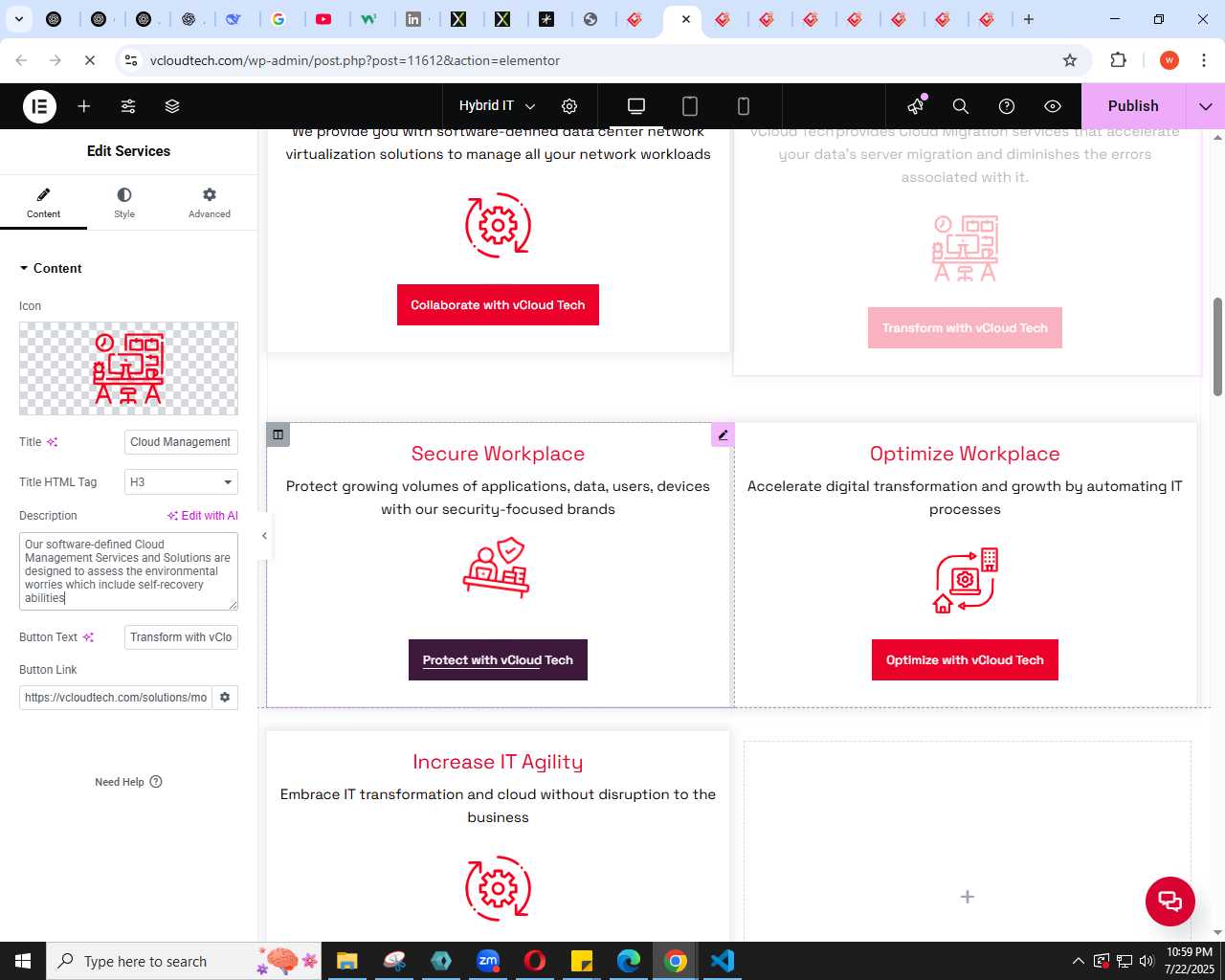Collapse the editor side panel arrow
This screenshot has width=1225, height=980.
264,536
